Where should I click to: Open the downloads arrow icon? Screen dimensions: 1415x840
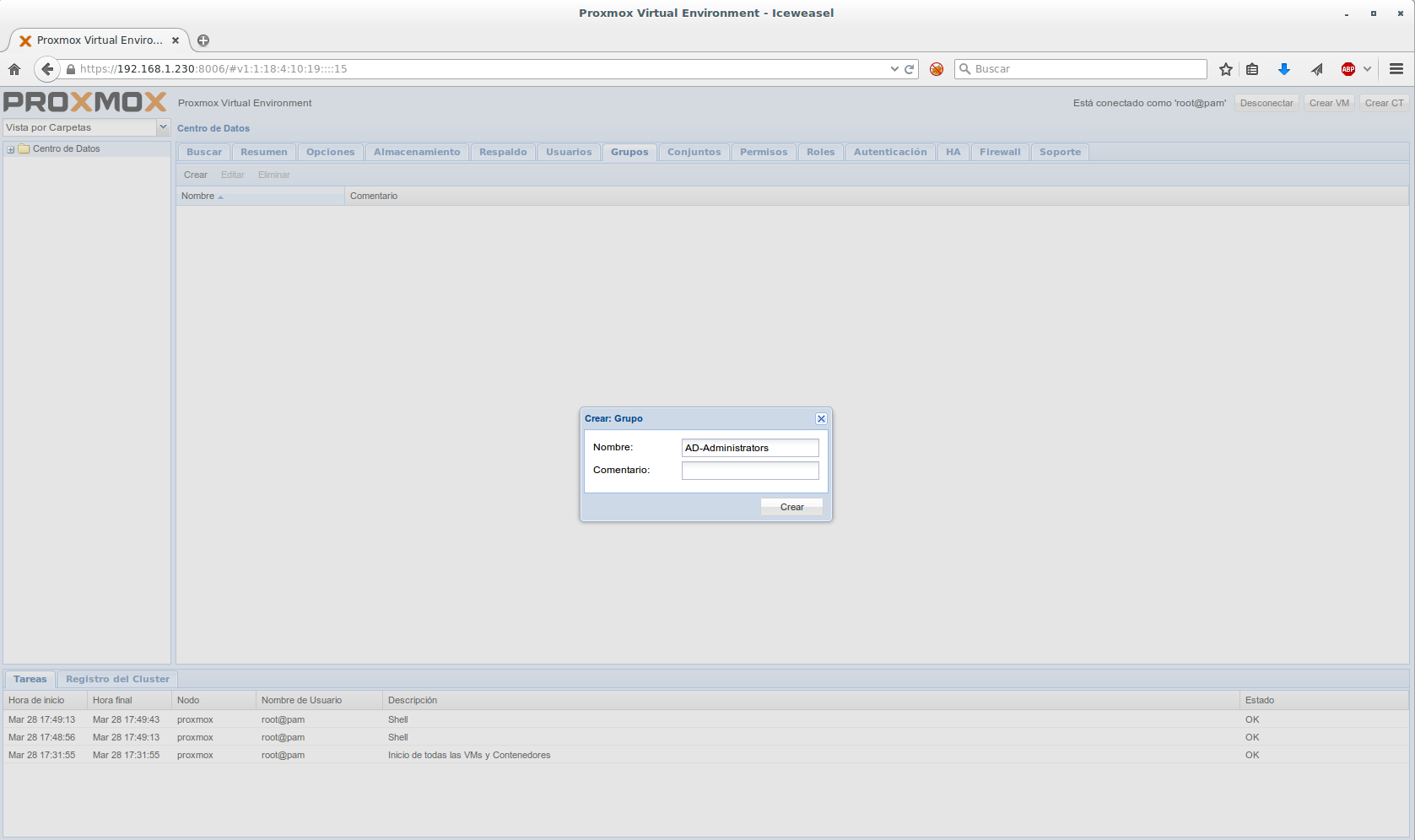tap(1283, 69)
